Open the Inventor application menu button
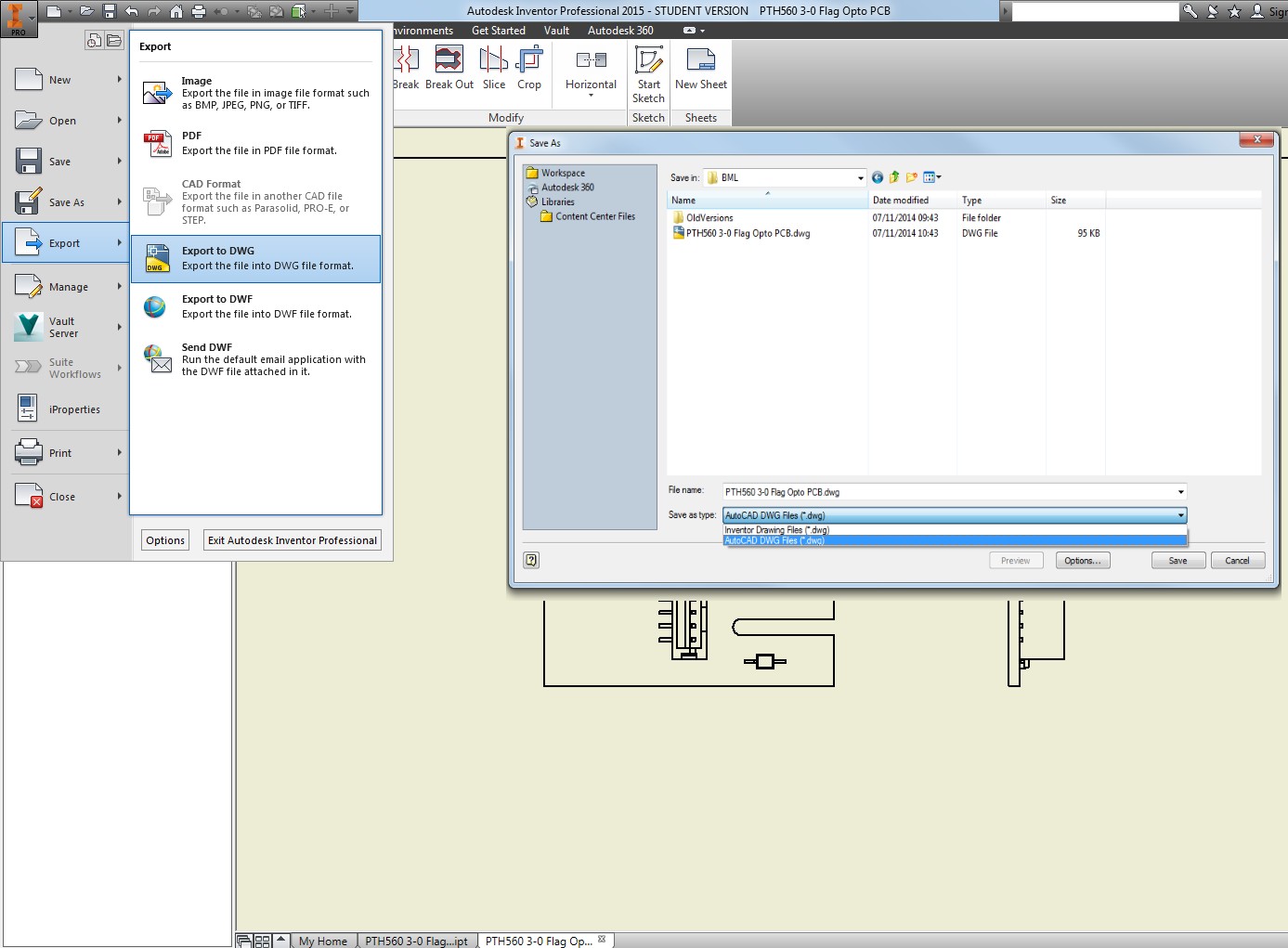Image resolution: width=1288 pixels, height=948 pixels. pyautogui.click(x=18, y=18)
